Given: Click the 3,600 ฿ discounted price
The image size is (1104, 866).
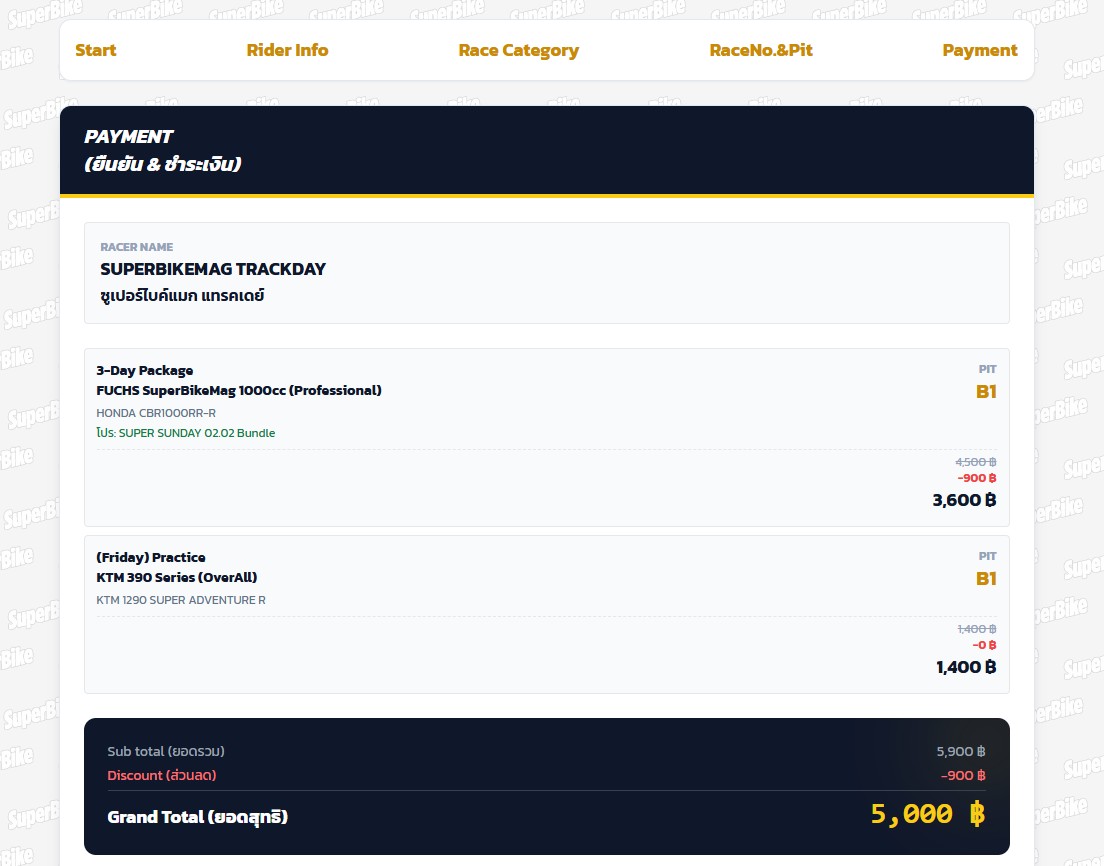Looking at the screenshot, I should [x=964, y=500].
